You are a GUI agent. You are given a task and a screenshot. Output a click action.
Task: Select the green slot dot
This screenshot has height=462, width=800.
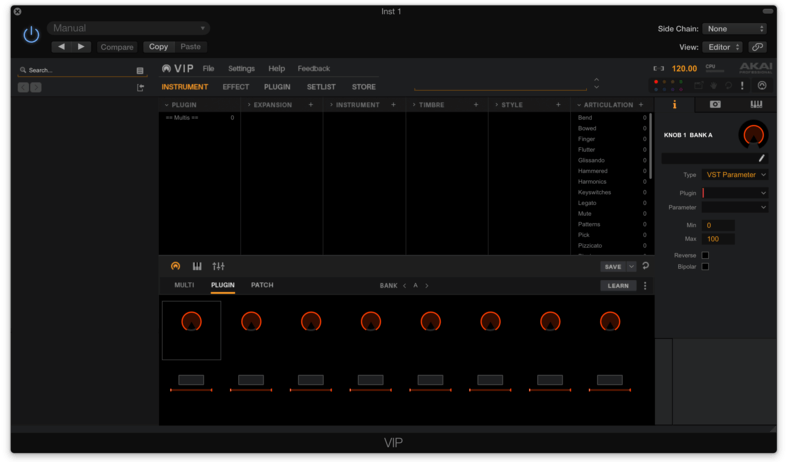[x=681, y=82]
